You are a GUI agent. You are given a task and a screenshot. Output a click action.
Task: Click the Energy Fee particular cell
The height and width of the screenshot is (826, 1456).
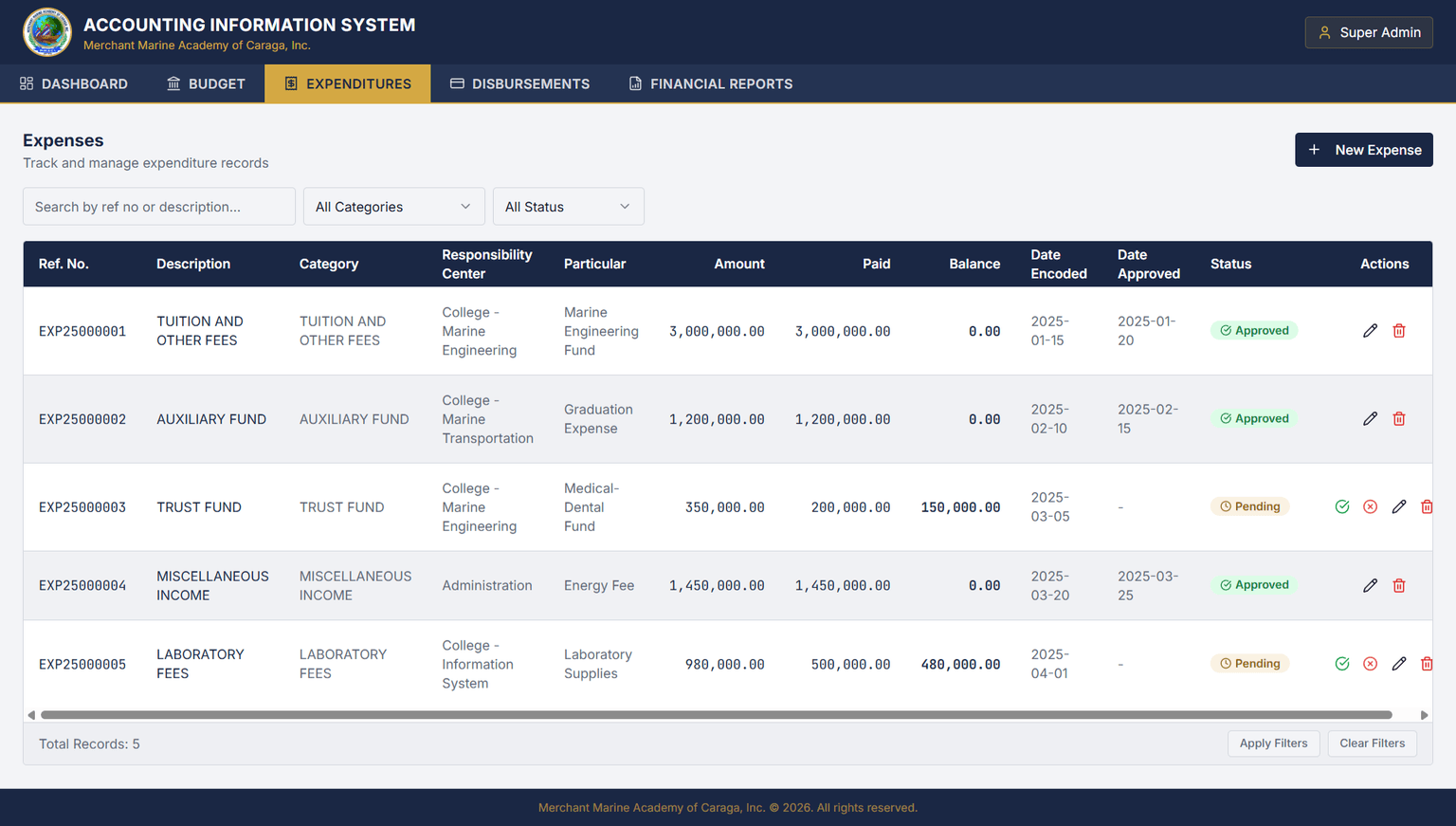coord(599,586)
